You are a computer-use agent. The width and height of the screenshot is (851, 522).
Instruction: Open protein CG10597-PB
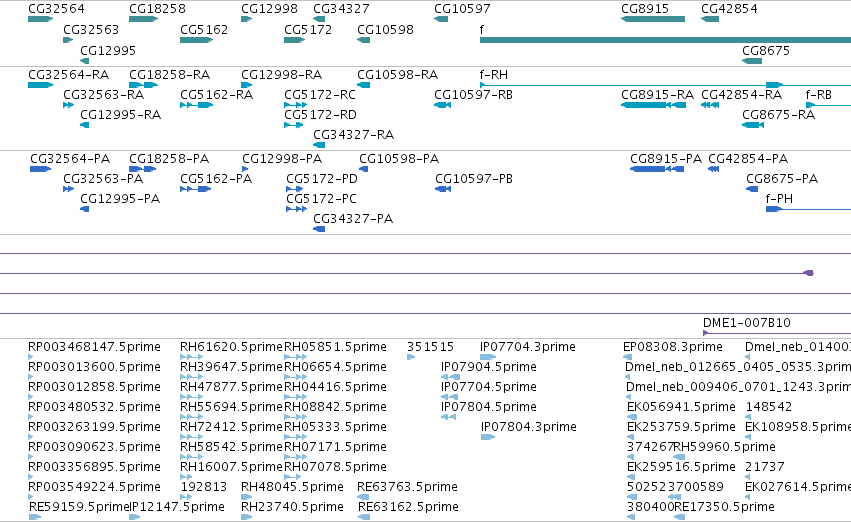point(474,179)
